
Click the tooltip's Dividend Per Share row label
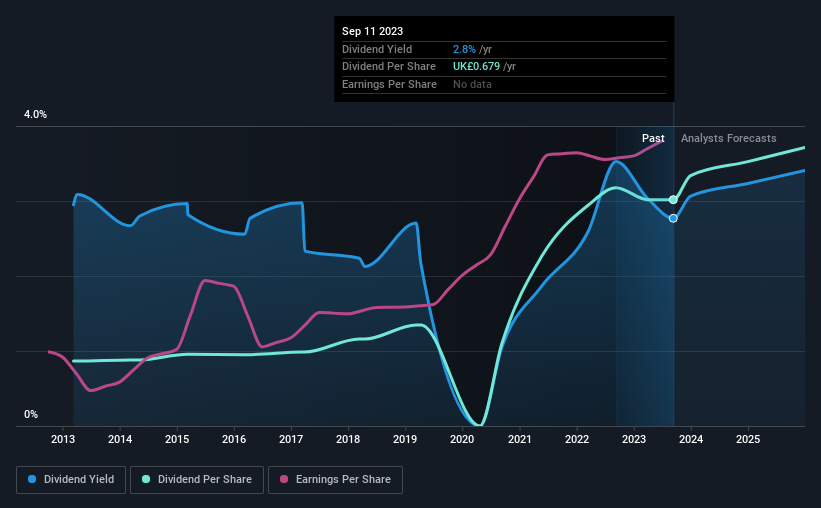coord(389,67)
